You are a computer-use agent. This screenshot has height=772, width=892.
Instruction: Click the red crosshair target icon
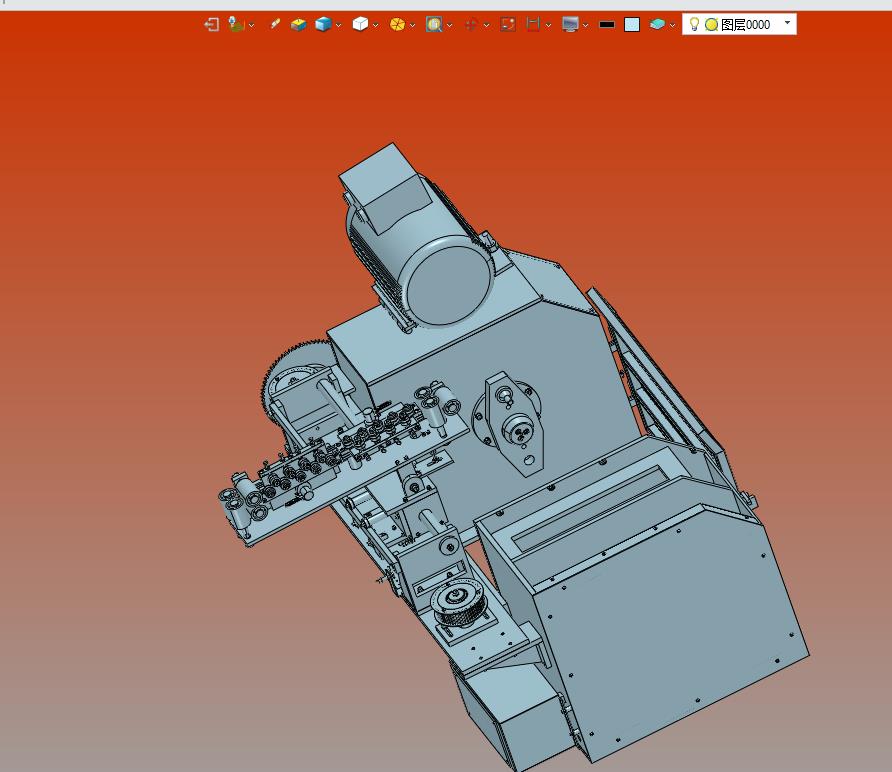tap(470, 24)
